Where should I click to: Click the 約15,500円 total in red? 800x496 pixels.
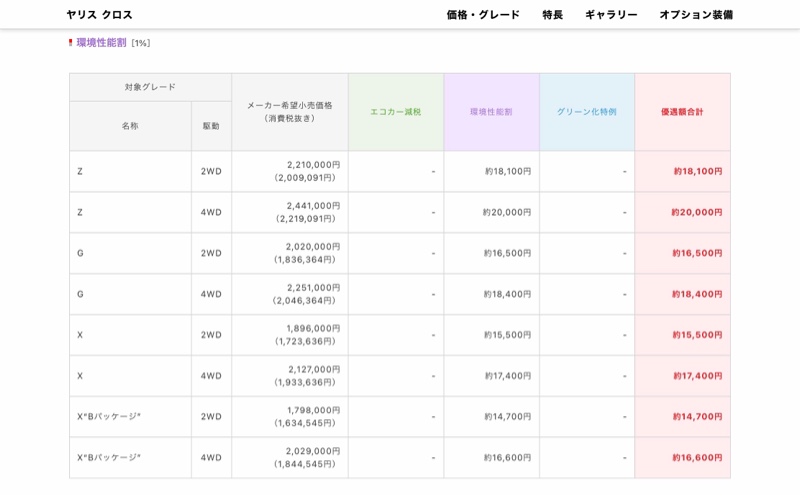point(697,335)
